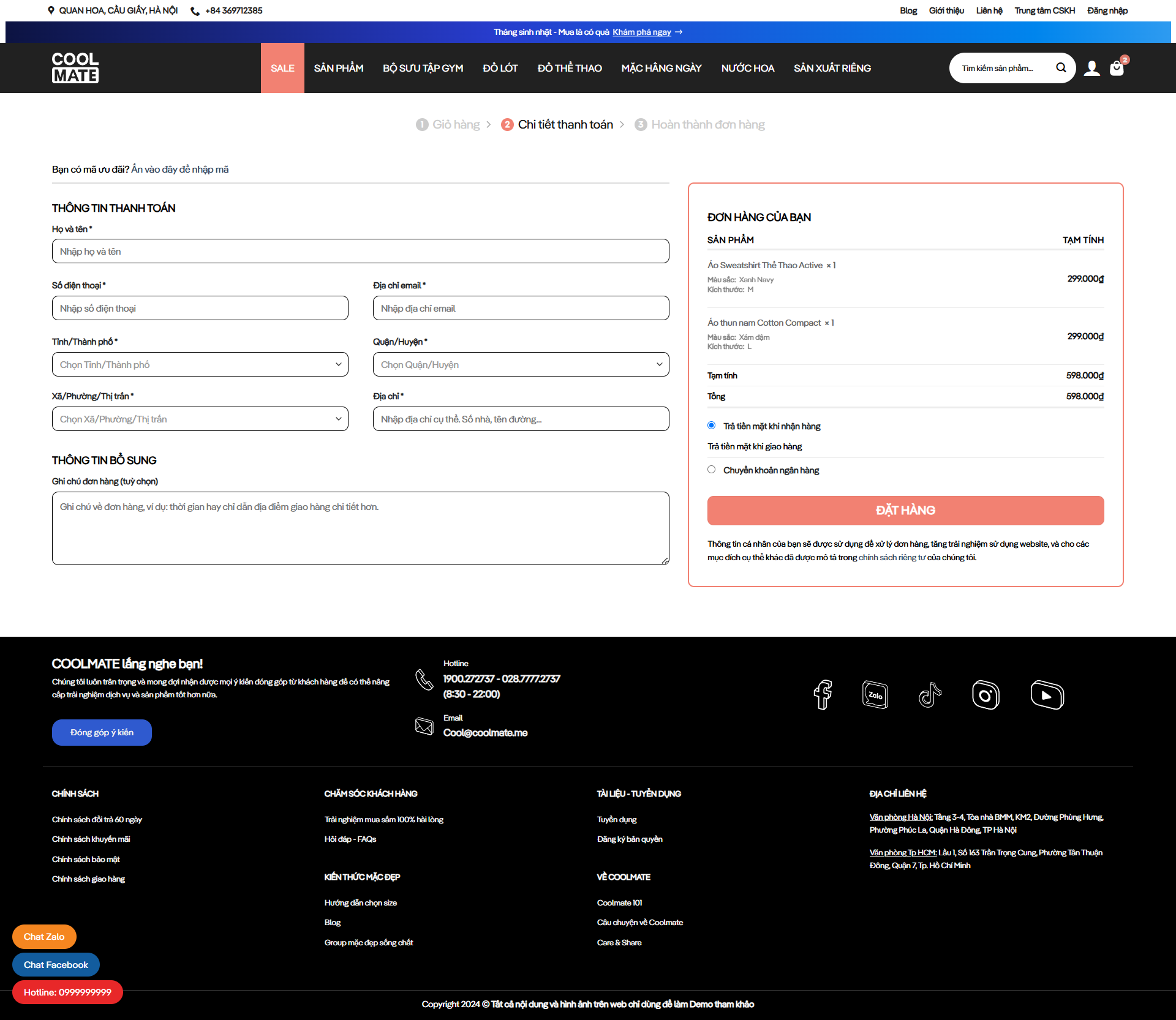The image size is (1176, 1020).
Task: Click Khám phá ngay banner link
Action: pyautogui.click(x=642, y=32)
